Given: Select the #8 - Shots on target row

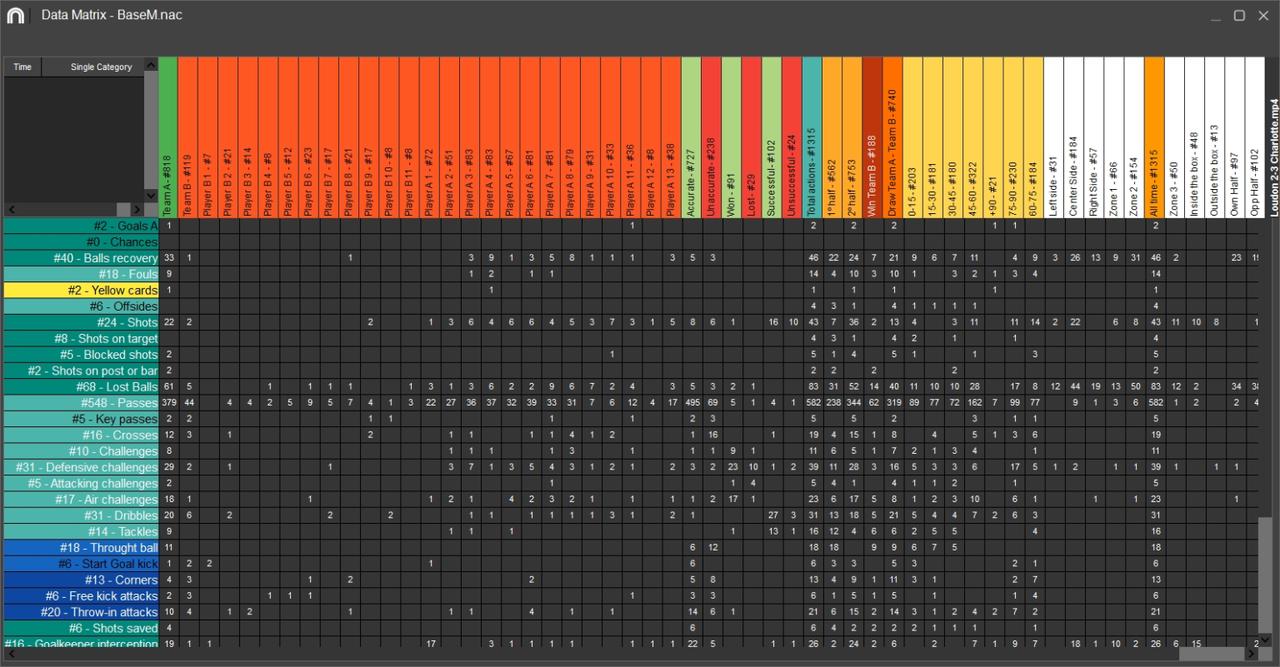Looking at the screenshot, I should point(81,338).
